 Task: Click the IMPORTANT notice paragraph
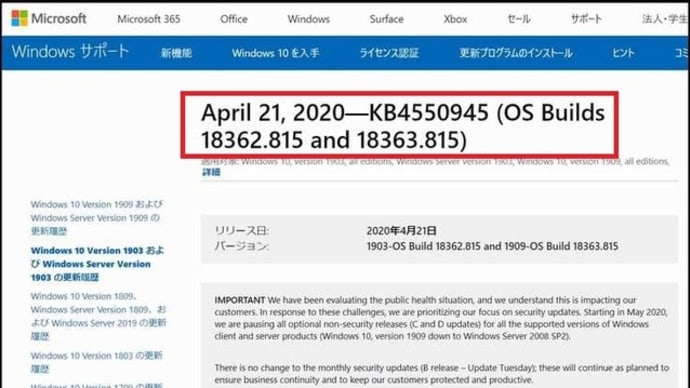441,318
